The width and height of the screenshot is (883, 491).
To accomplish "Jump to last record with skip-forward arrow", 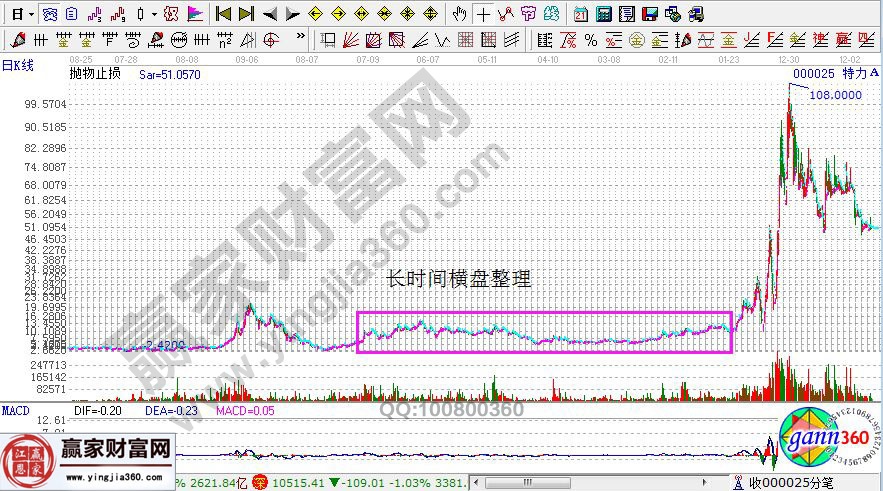I will pos(246,14).
